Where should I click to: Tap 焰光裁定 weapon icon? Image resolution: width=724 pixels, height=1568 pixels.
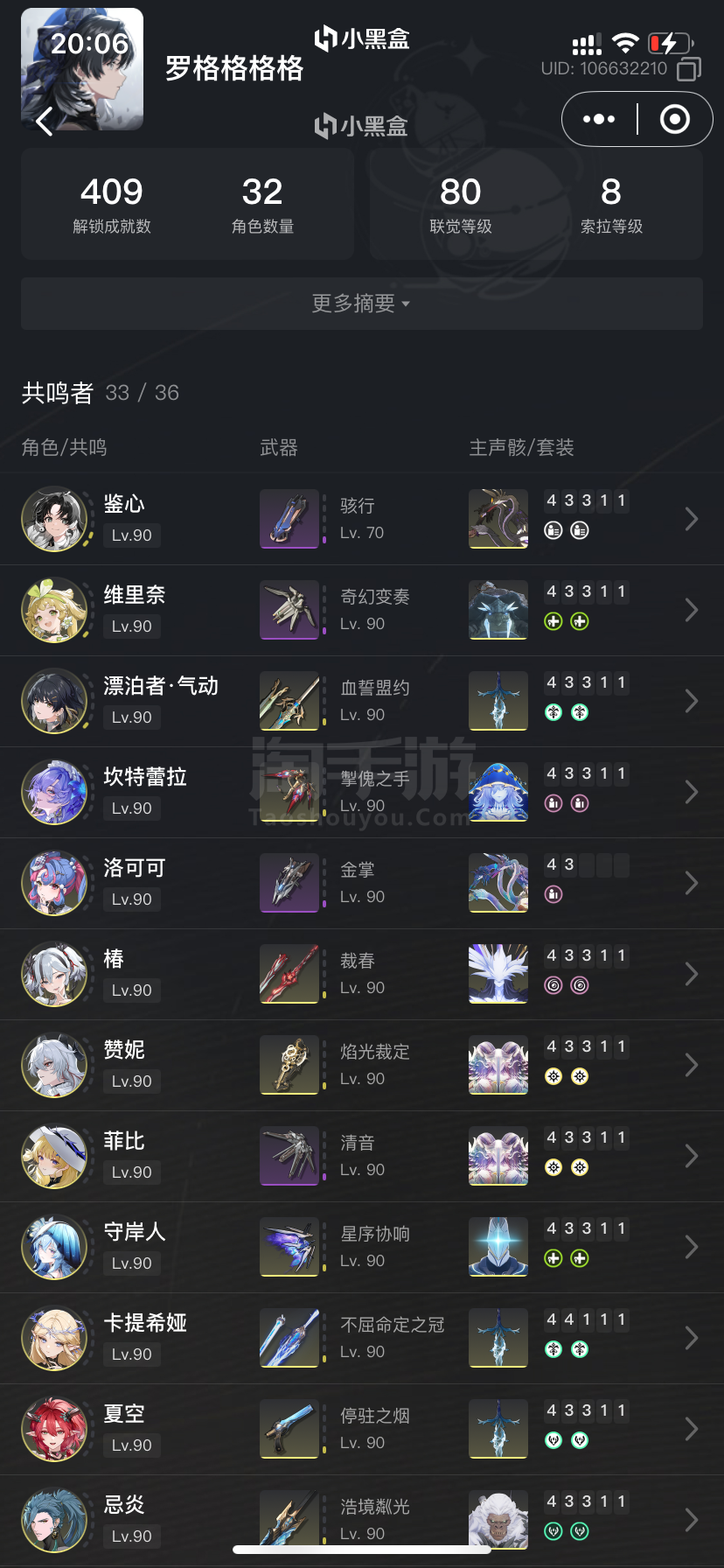[x=289, y=1065]
